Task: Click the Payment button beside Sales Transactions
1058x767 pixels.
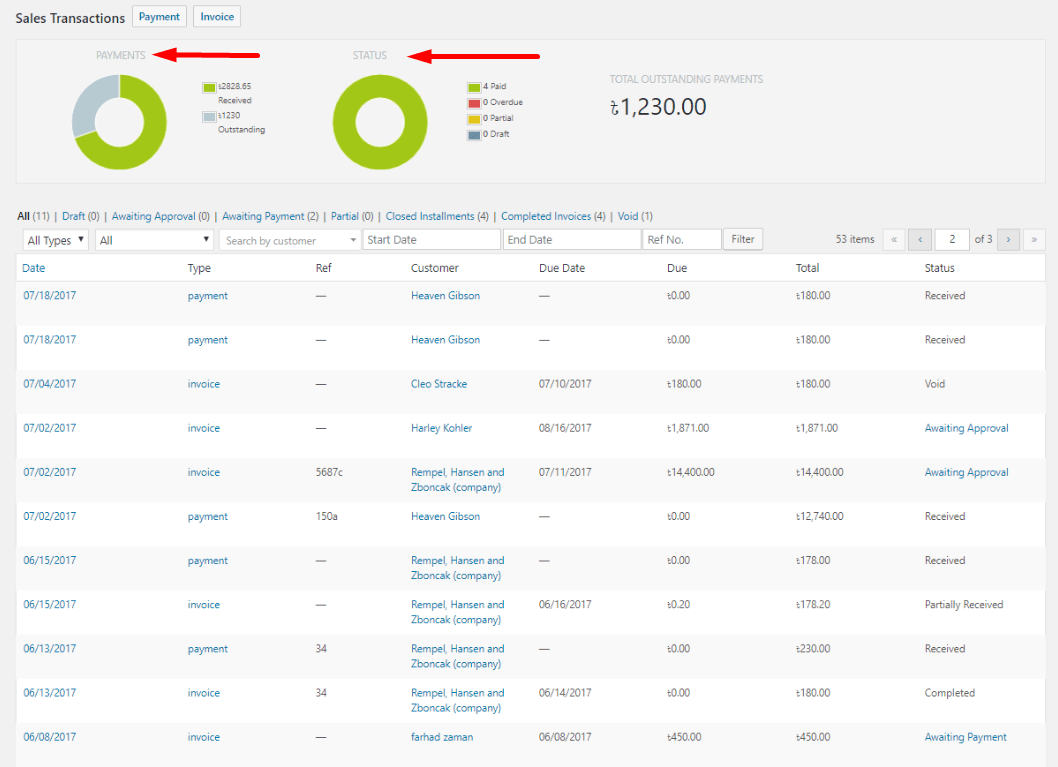Action: 159,17
